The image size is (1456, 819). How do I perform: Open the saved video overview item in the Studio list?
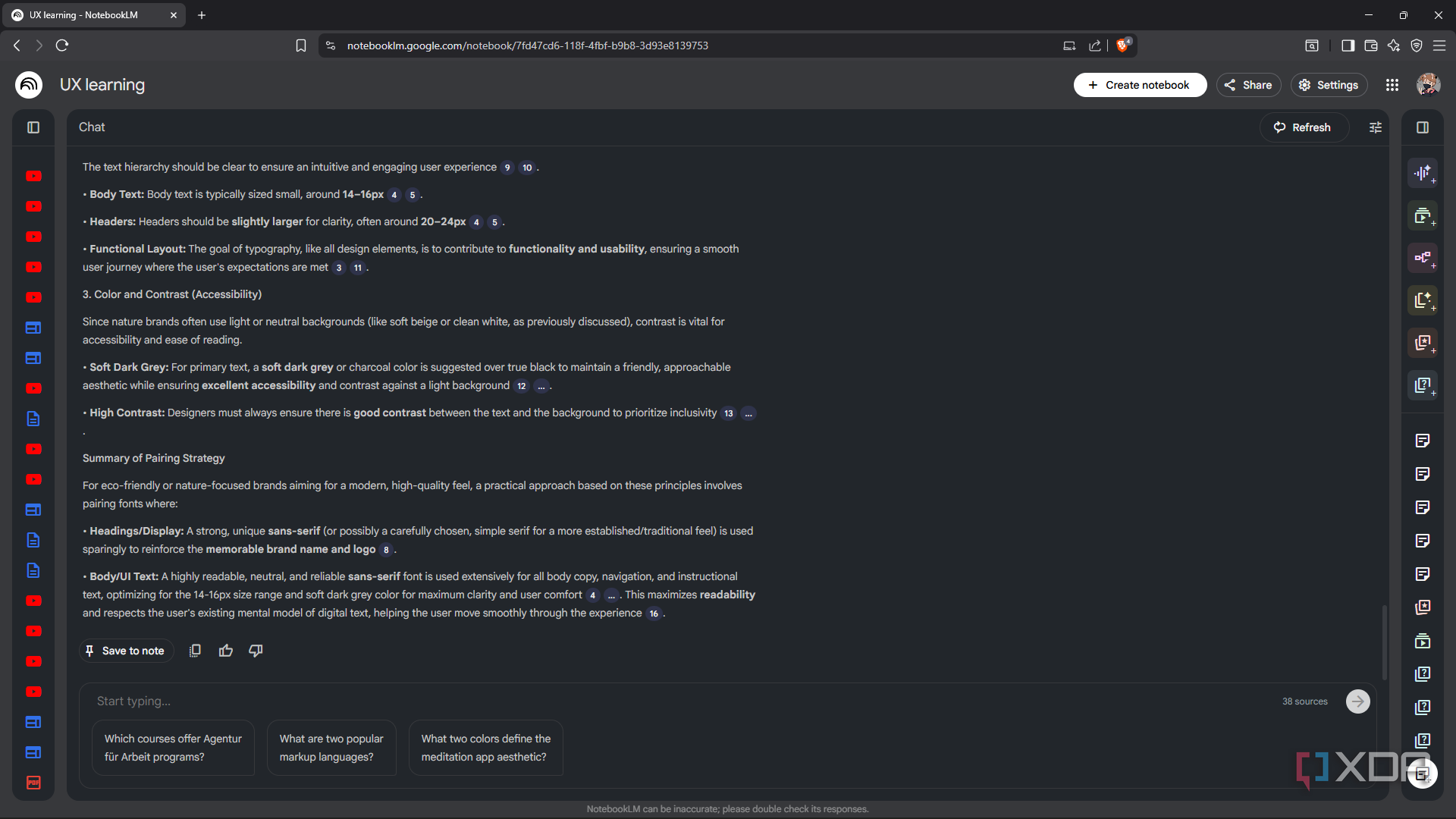(x=1423, y=641)
